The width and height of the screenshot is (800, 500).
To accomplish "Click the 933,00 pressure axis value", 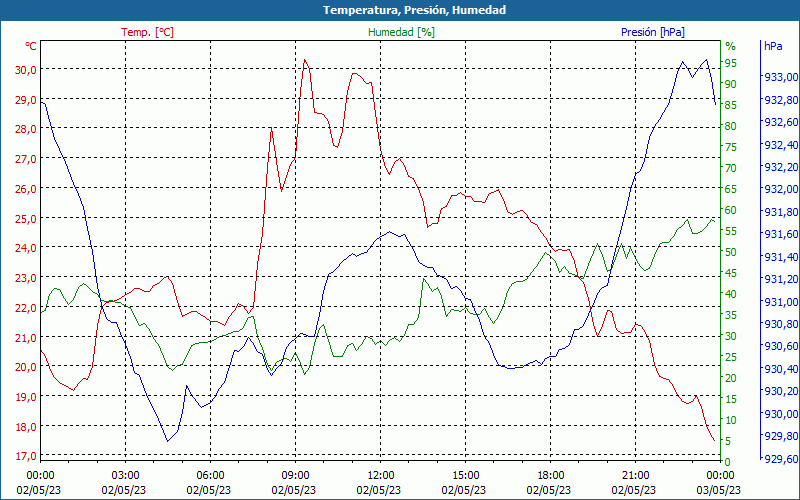I will (x=780, y=77).
